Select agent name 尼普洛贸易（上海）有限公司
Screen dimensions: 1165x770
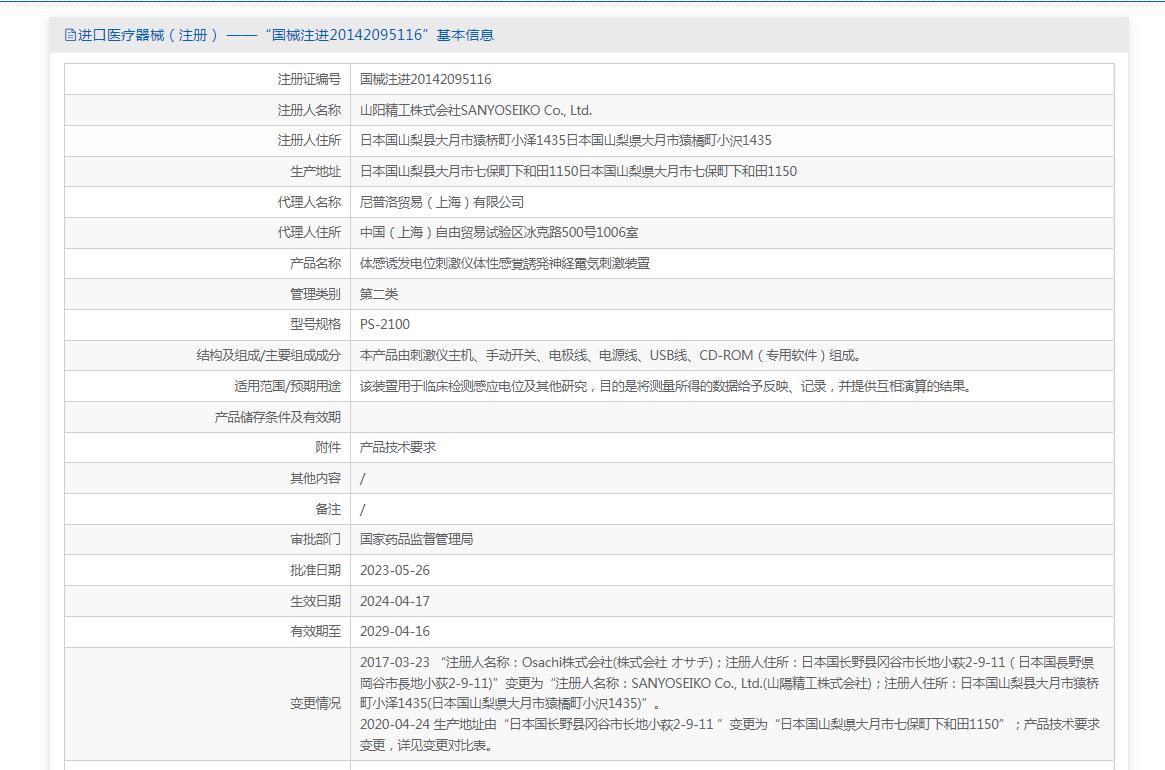tap(442, 202)
